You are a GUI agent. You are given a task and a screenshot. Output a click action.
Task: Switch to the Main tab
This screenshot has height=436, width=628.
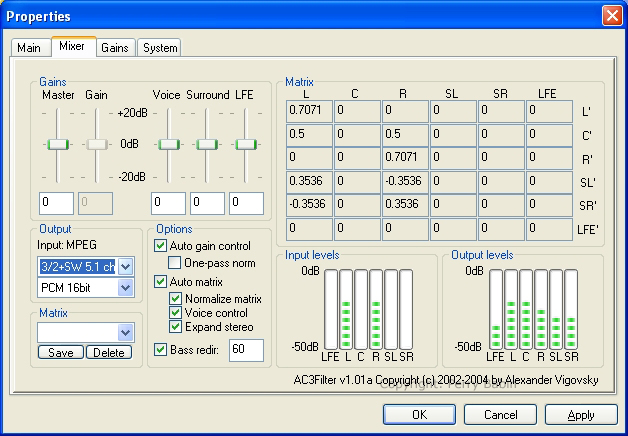(29, 47)
